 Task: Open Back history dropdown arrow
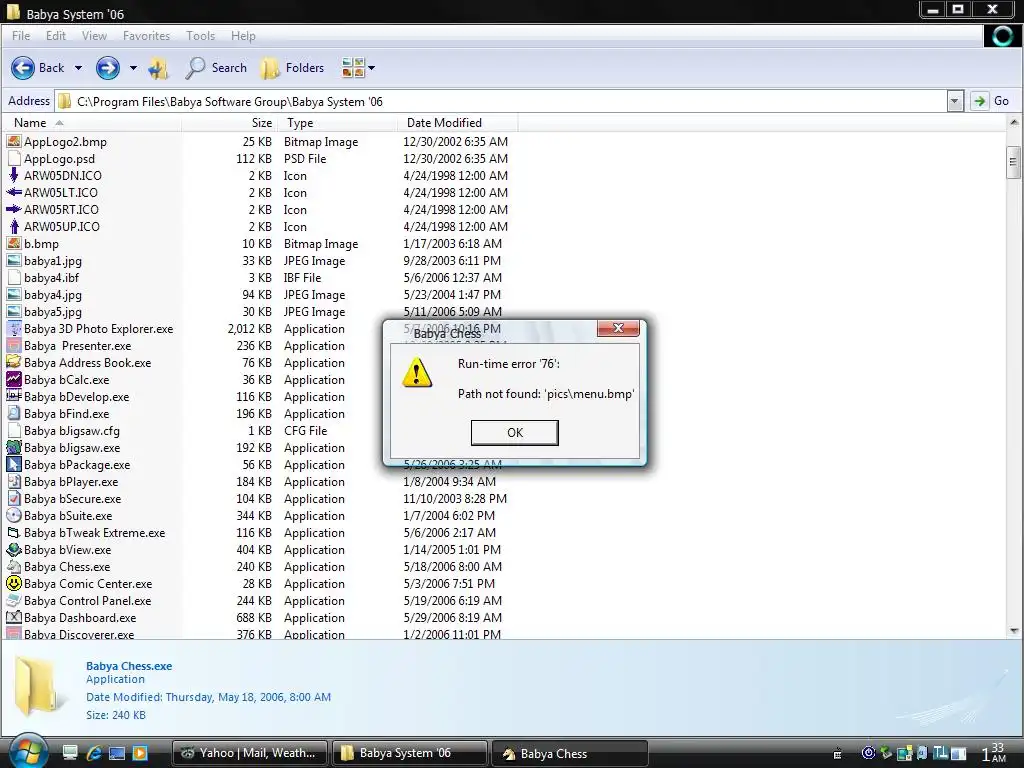pyautogui.click(x=78, y=68)
